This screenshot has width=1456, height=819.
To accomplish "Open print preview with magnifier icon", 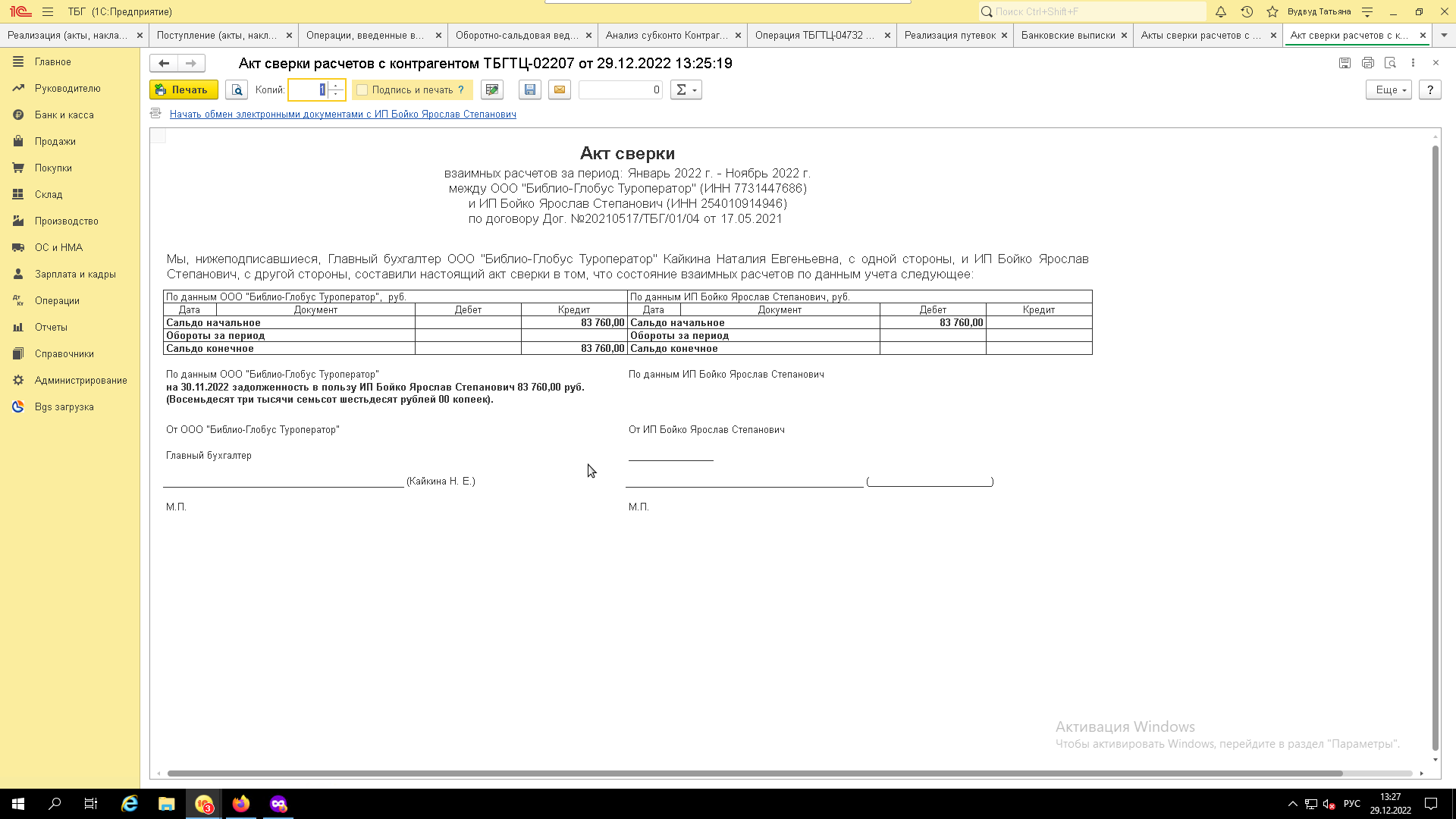I will point(237,89).
